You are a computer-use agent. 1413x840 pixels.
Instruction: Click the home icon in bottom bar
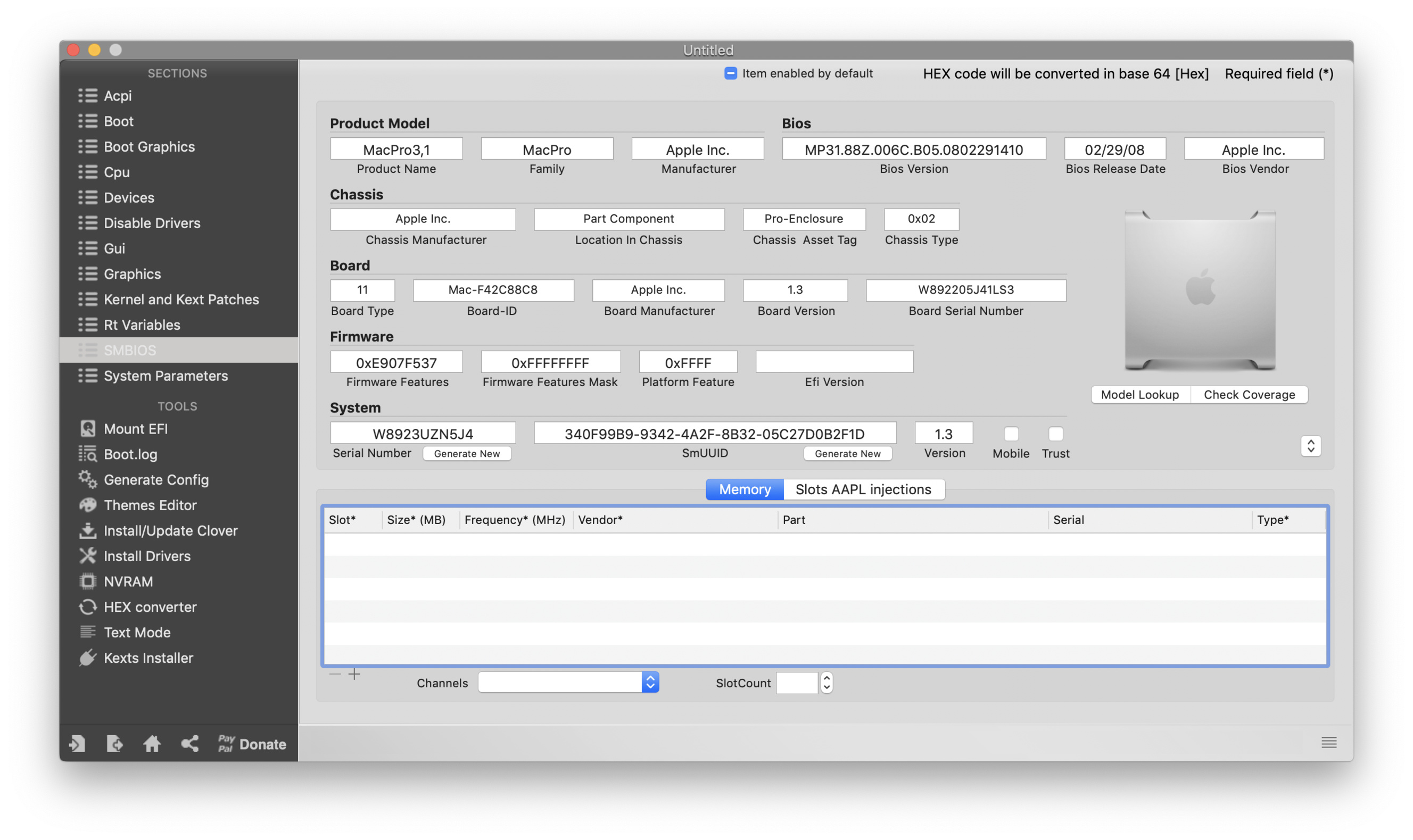(152, 744)
